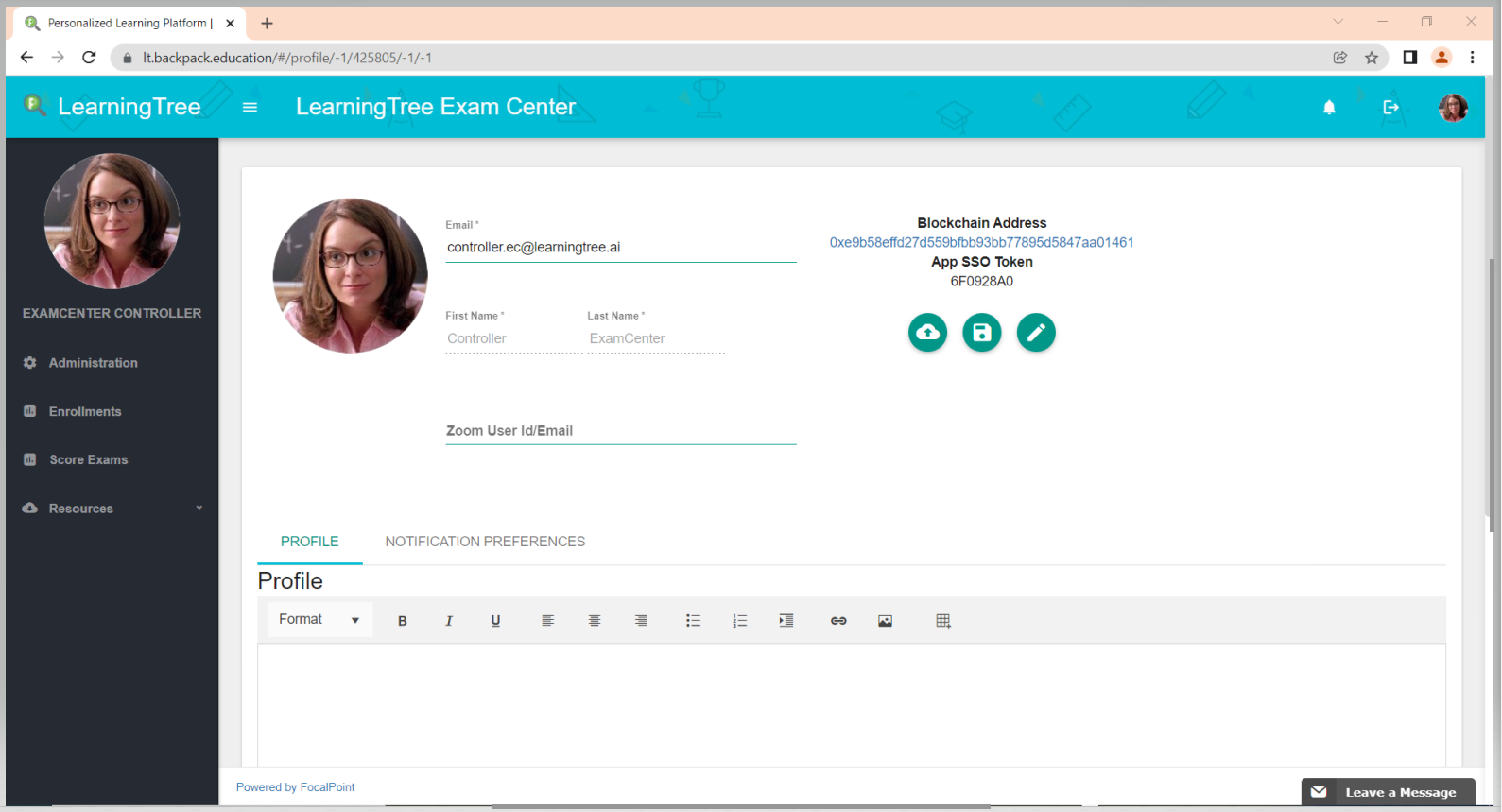
Task: Toggle underline formatting in editor
Action: (495, 621)
